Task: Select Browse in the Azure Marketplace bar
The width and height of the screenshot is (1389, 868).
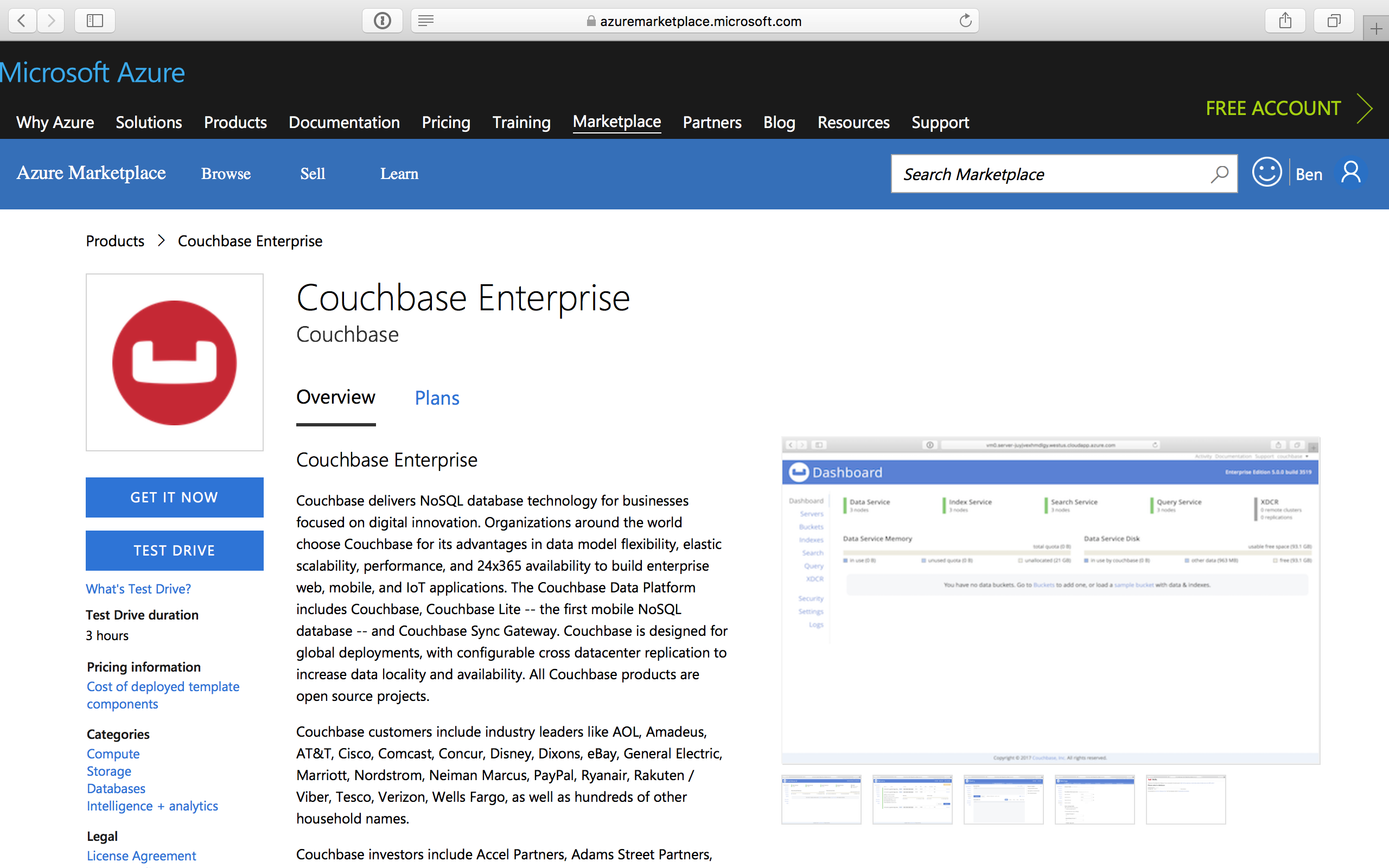Action: click(226, 174)
